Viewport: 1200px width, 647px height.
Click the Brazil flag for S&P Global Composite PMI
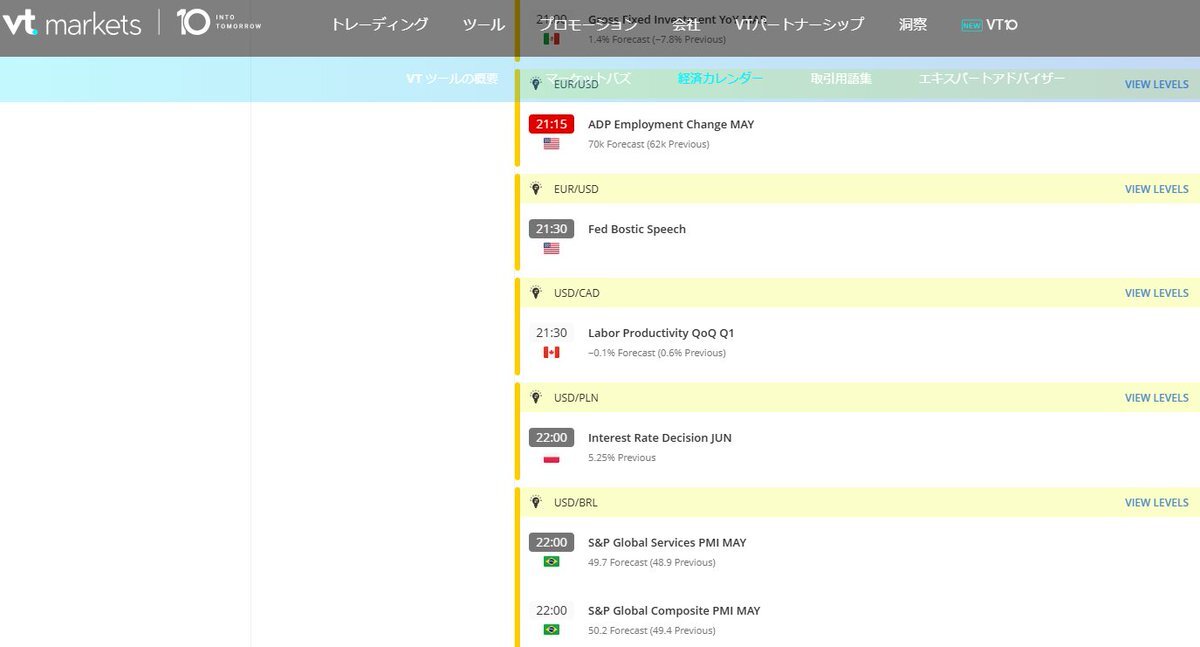551,630
